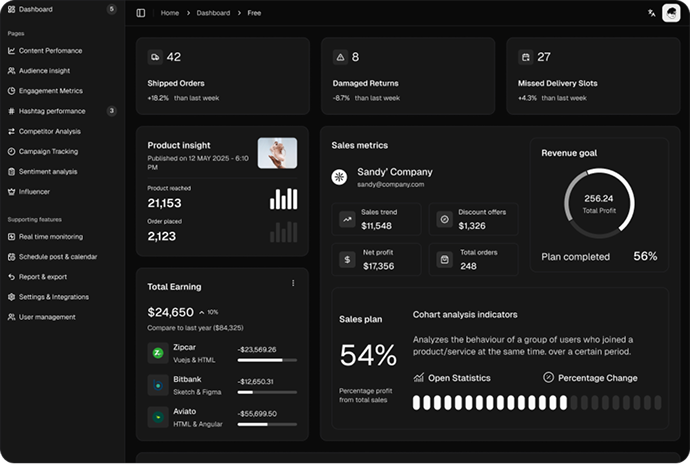Toggle the sidebar collapse icon
This screenshot has height=464, width=690.
pyautogui.click(x=141, y=13)
